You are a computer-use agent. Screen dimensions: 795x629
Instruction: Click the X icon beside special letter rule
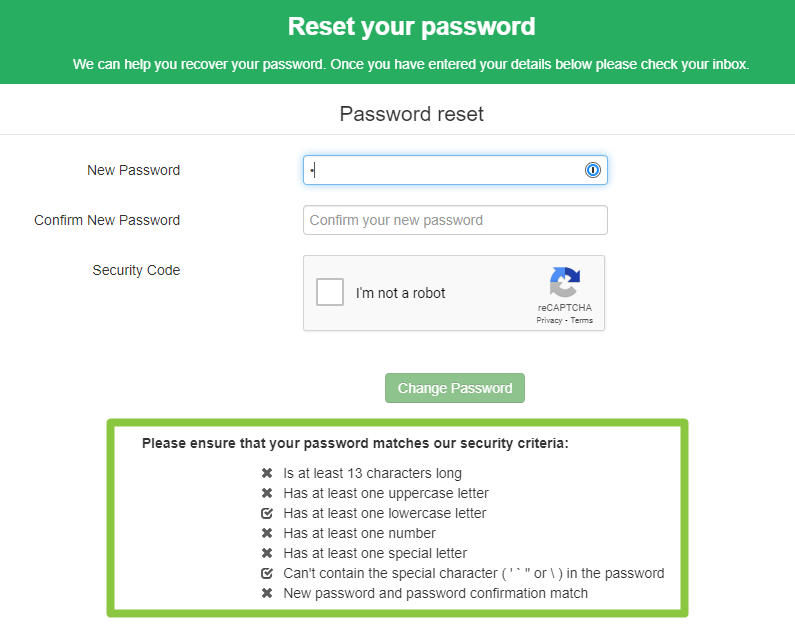coord(267,553)
